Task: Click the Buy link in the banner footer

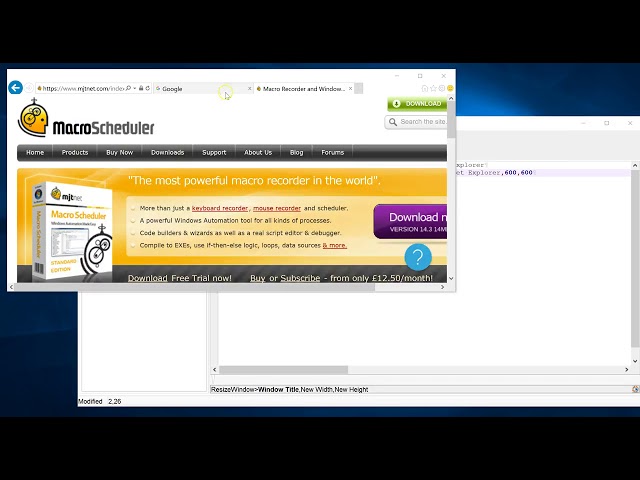Action: 258,278
